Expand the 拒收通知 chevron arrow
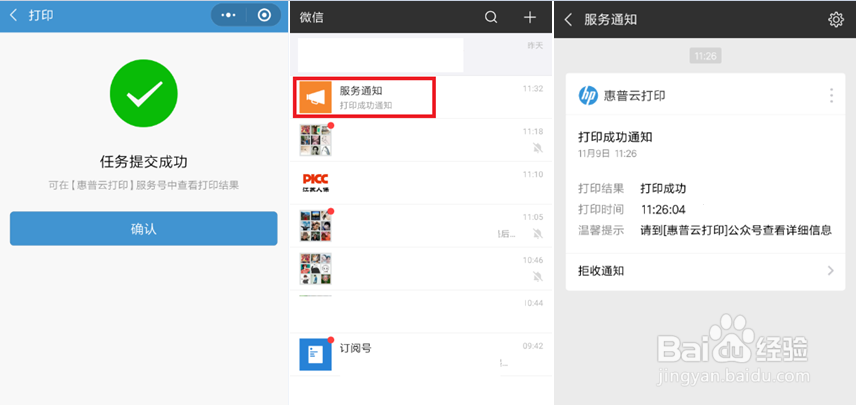 (831, 271)
